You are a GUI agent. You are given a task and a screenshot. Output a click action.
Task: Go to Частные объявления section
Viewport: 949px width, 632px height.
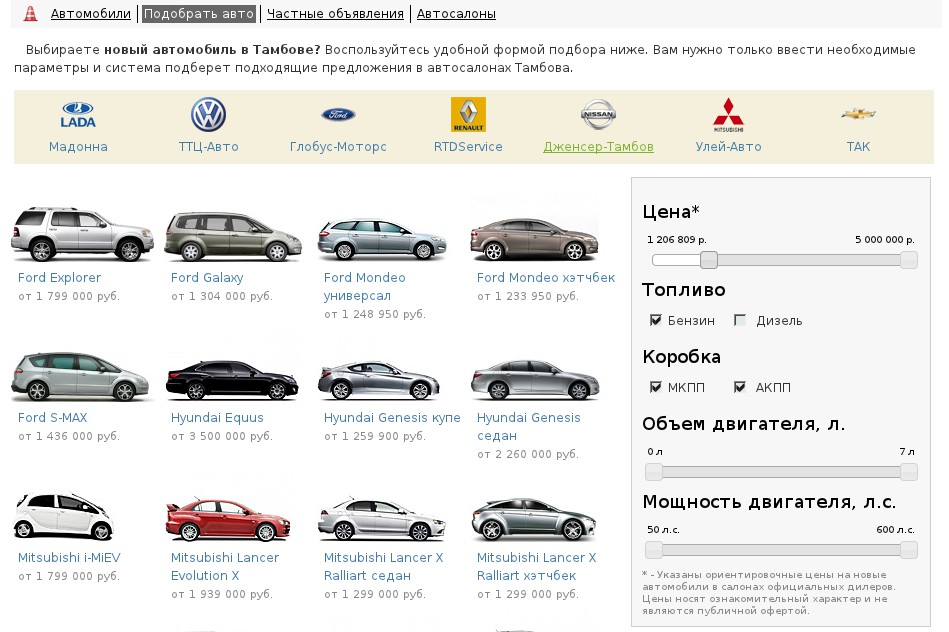tap(335, 13)
